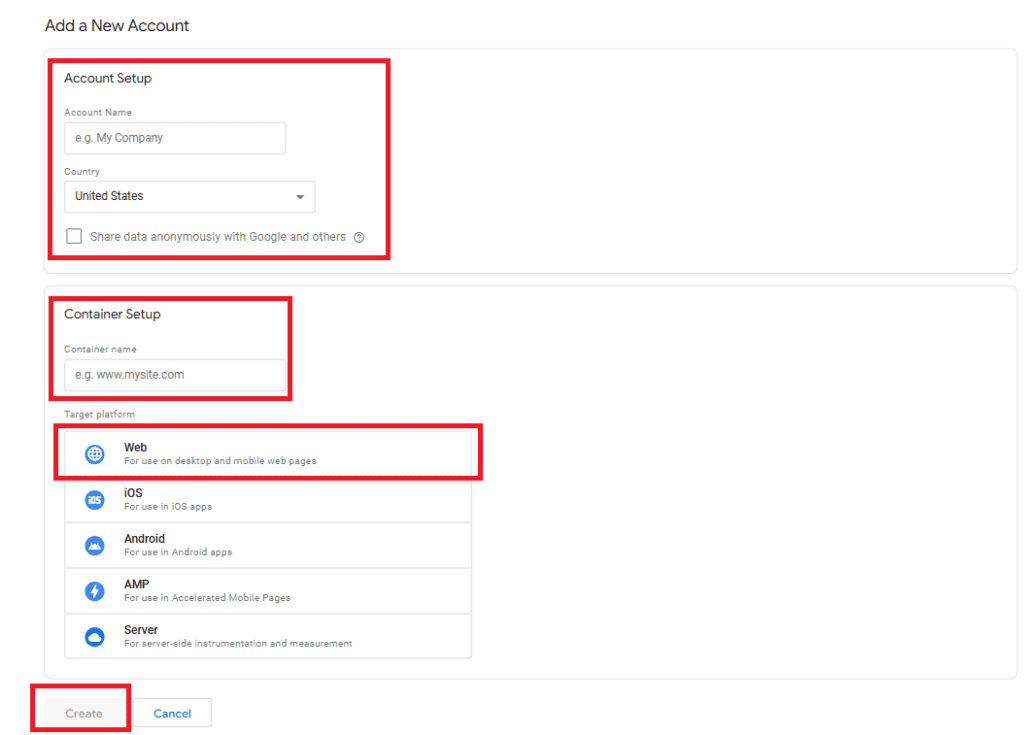
Task: Select the Server cloud platform icon
Action: click(94, 634)
